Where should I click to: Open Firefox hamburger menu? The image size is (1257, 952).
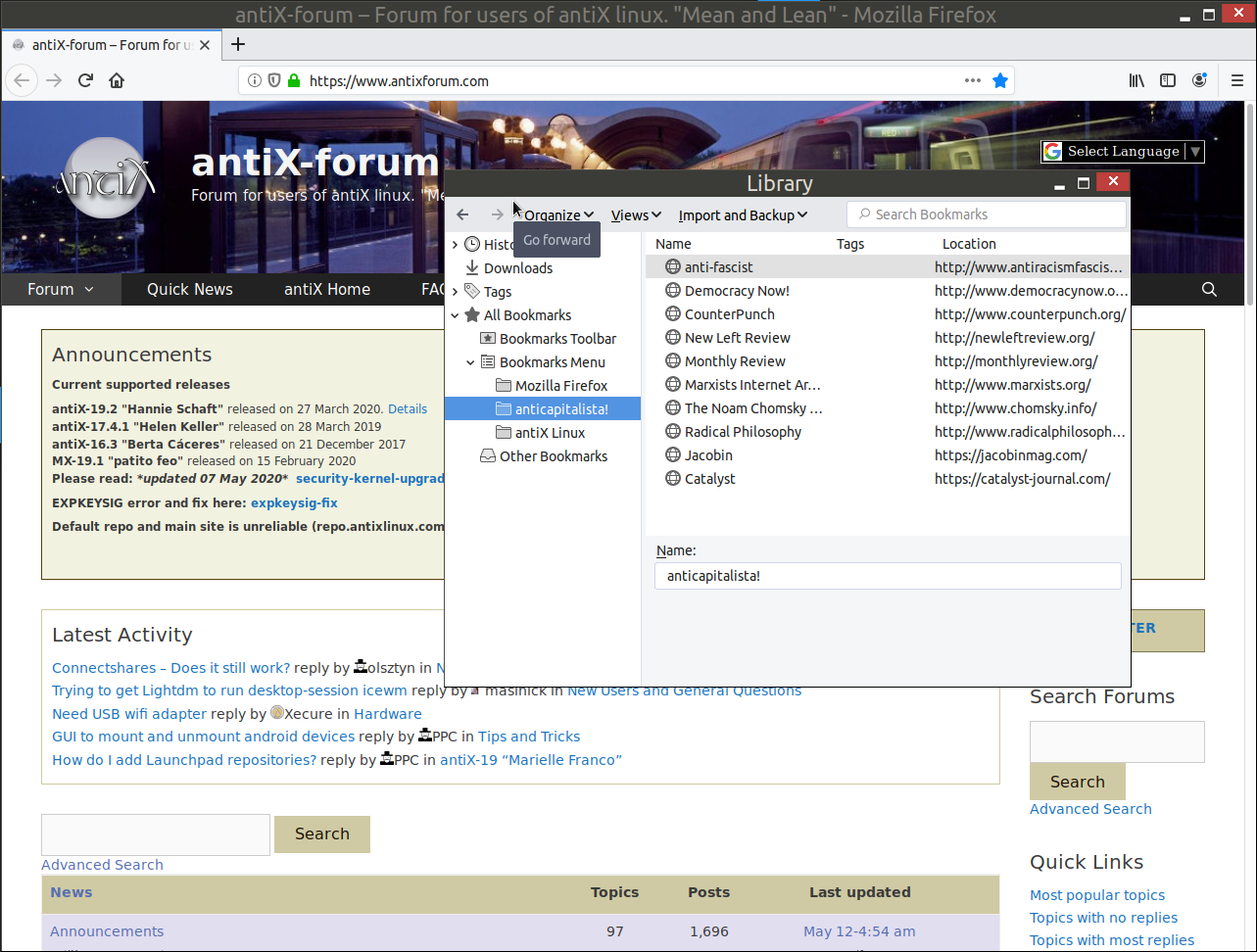click(x=1236, y=81)
